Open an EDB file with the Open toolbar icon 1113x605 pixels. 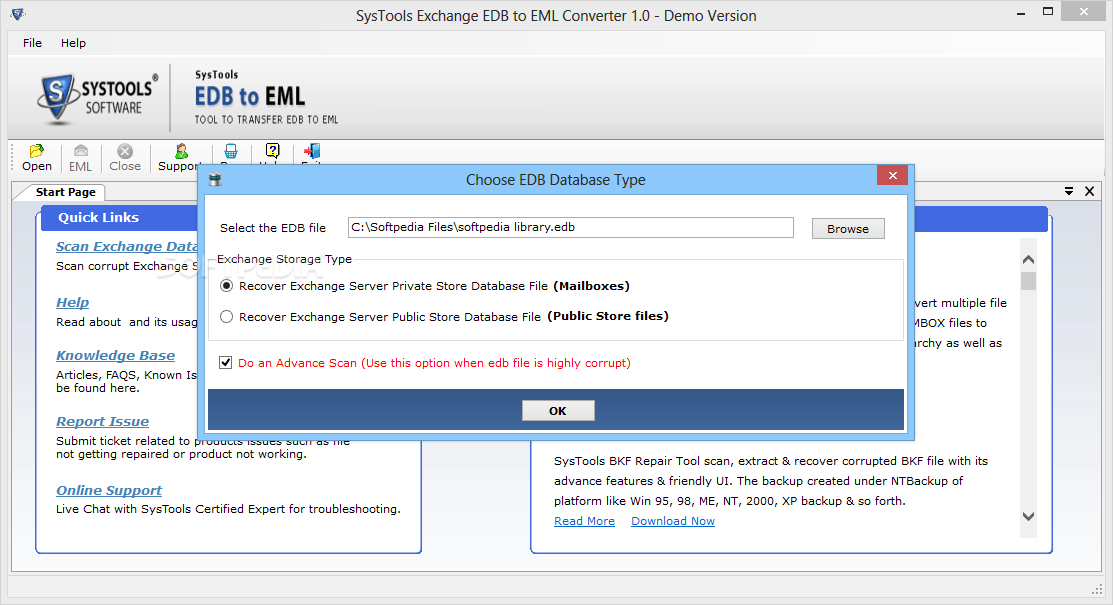pos(36,157)
